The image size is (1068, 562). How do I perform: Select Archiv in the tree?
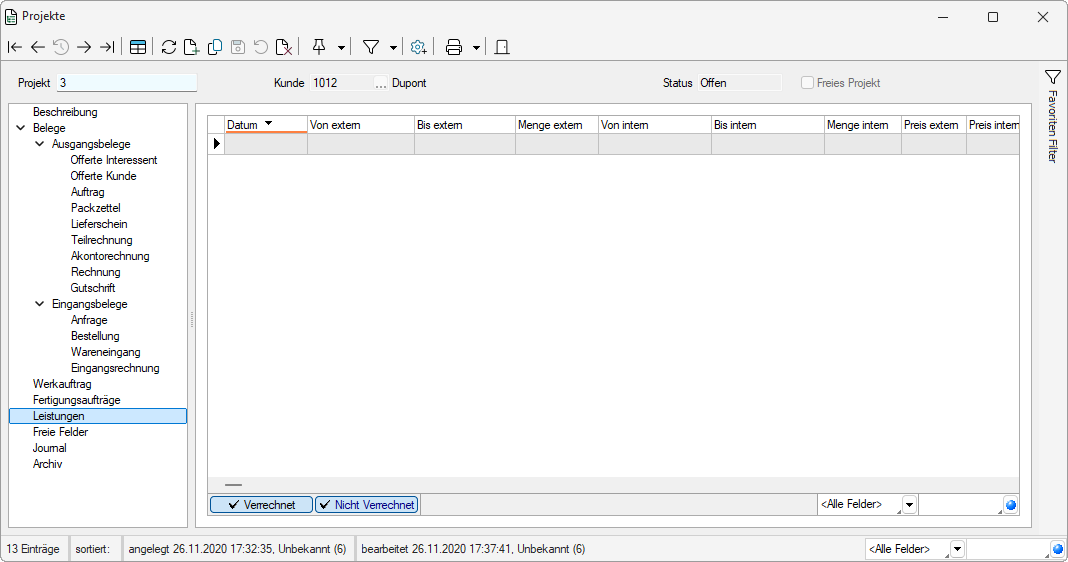click(48, 464)
